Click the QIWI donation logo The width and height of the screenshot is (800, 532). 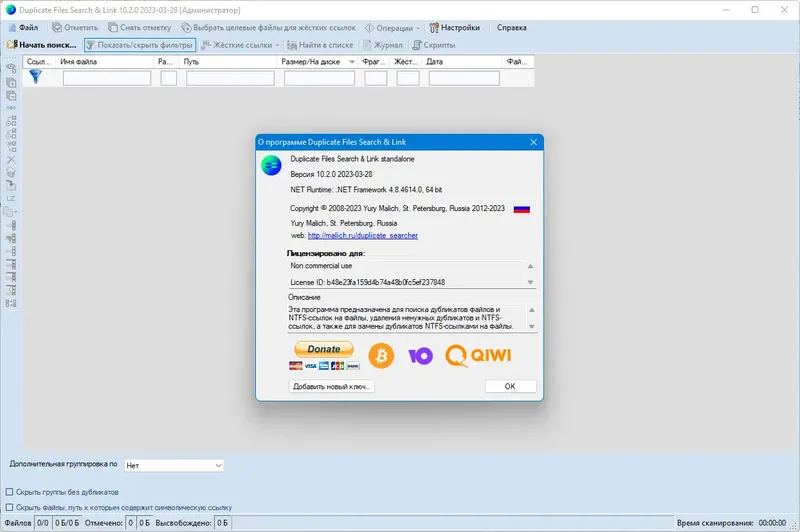click(x=478, y=356)
